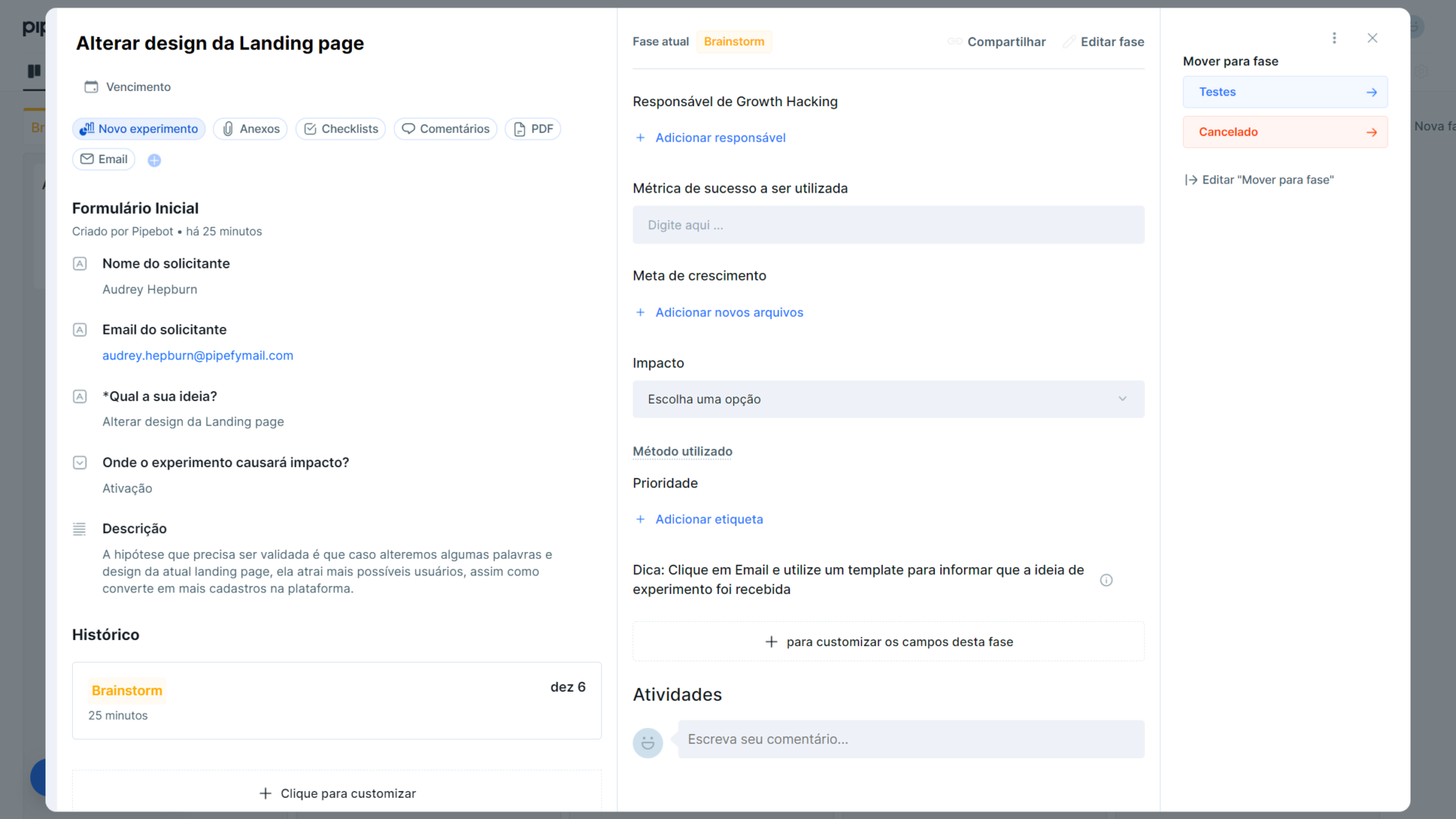Viewport: 1456px width, 819px height.
Task: Export the card as PDF
Action: tap(533, 128)
